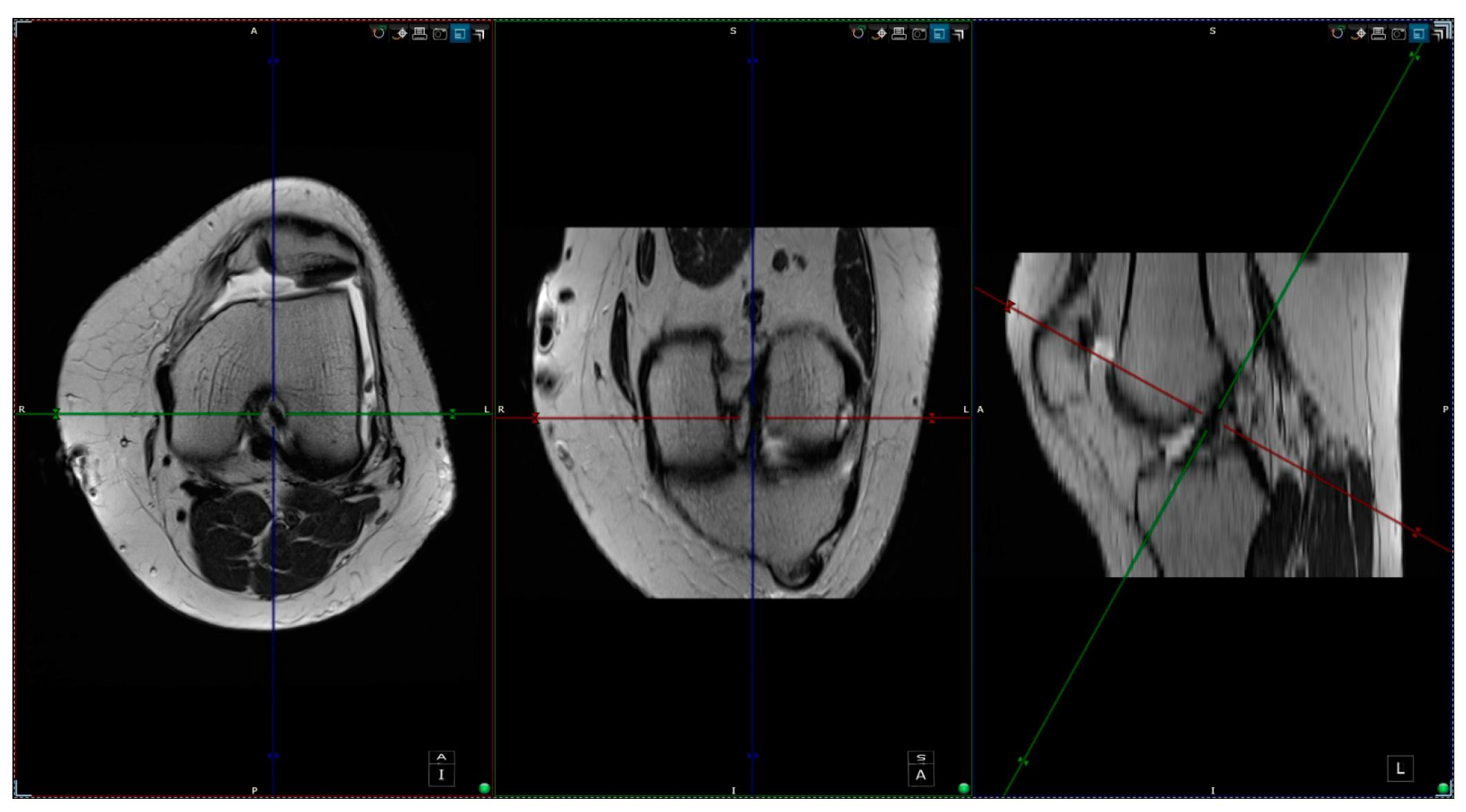This screenshot has height=812, width=1466.
Task: Click reset rotation icon in coronal view
Action: click(x=858, y=33)
